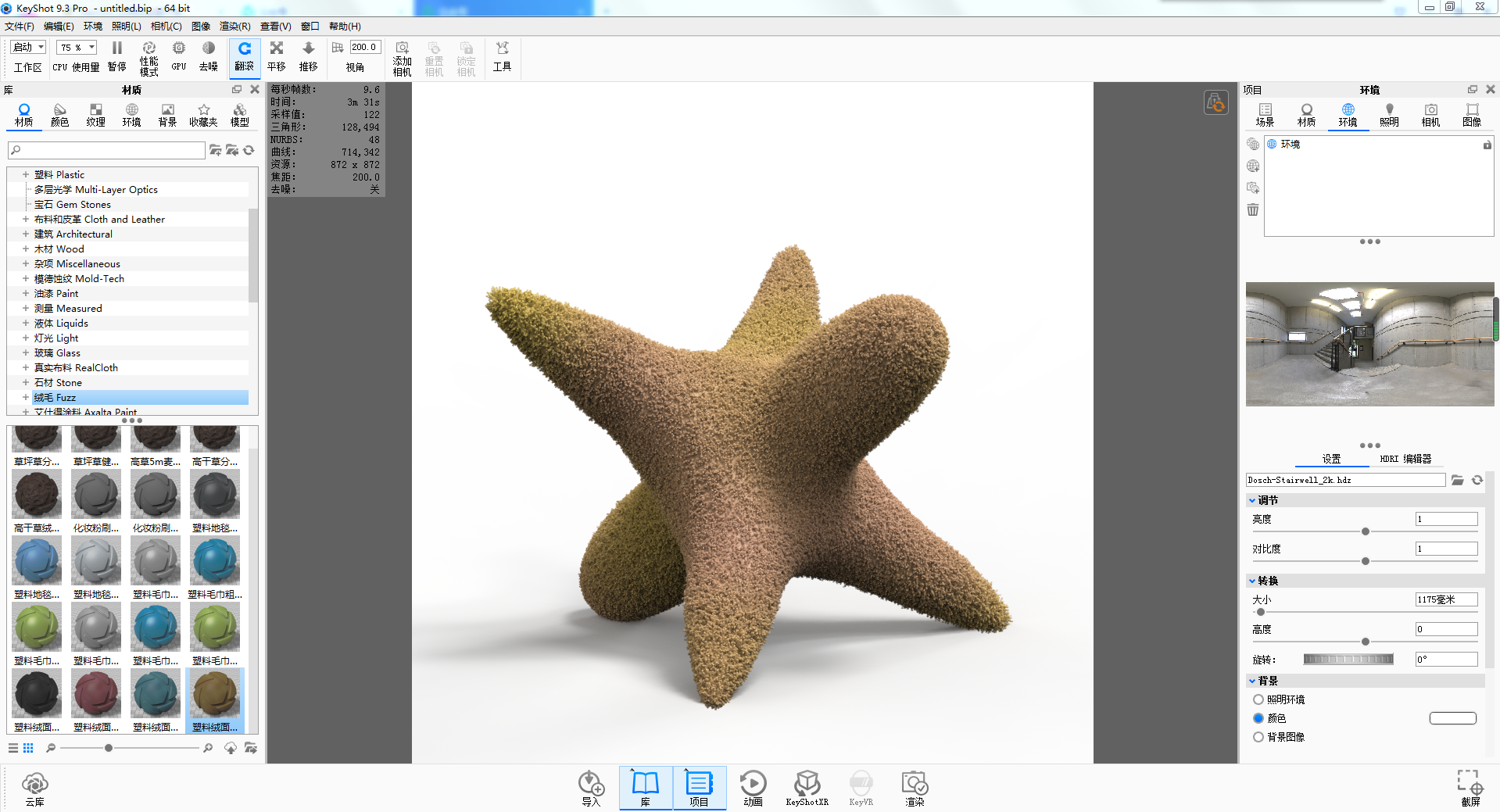Open the background color swatch

tap(1453, 718)
